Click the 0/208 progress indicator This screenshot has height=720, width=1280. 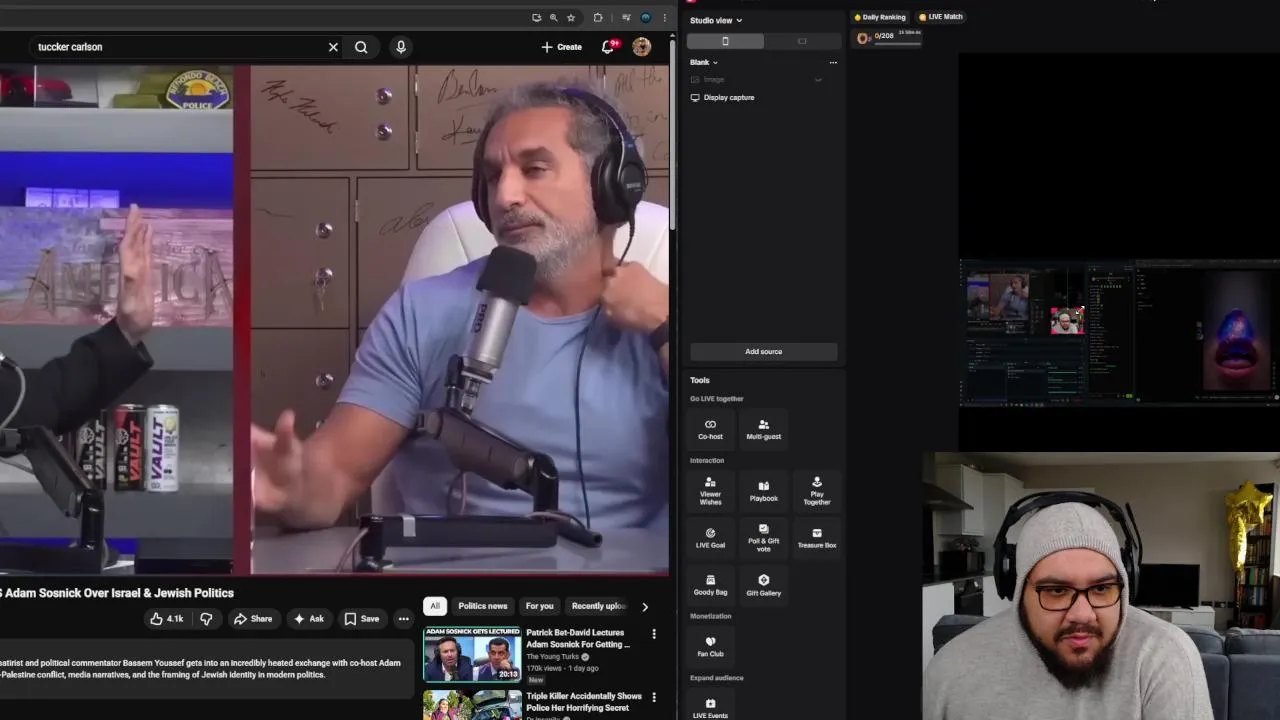pyautogui.click(x=888, y=38)
